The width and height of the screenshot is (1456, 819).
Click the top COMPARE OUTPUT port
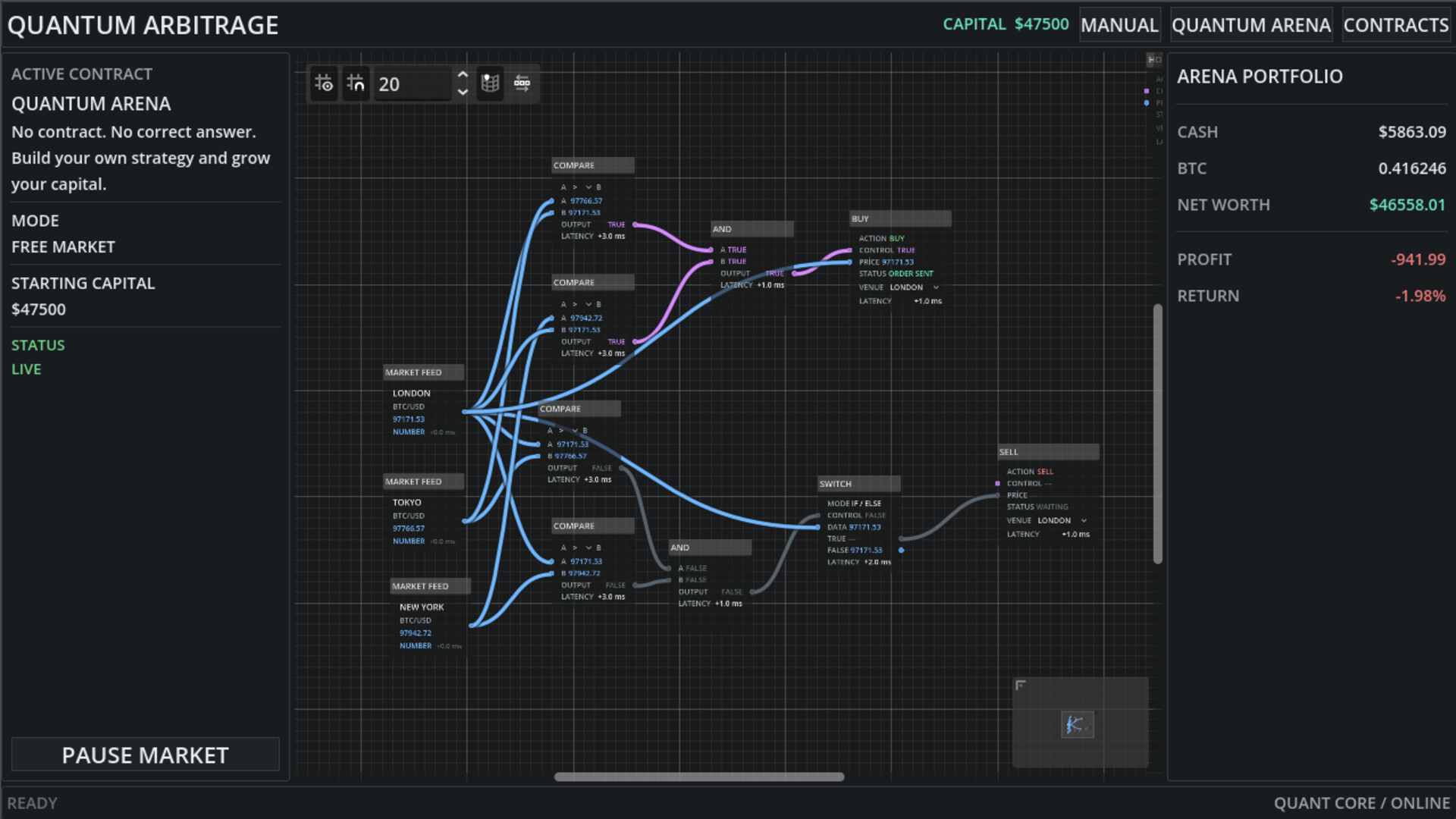click(x=635, y=224)
